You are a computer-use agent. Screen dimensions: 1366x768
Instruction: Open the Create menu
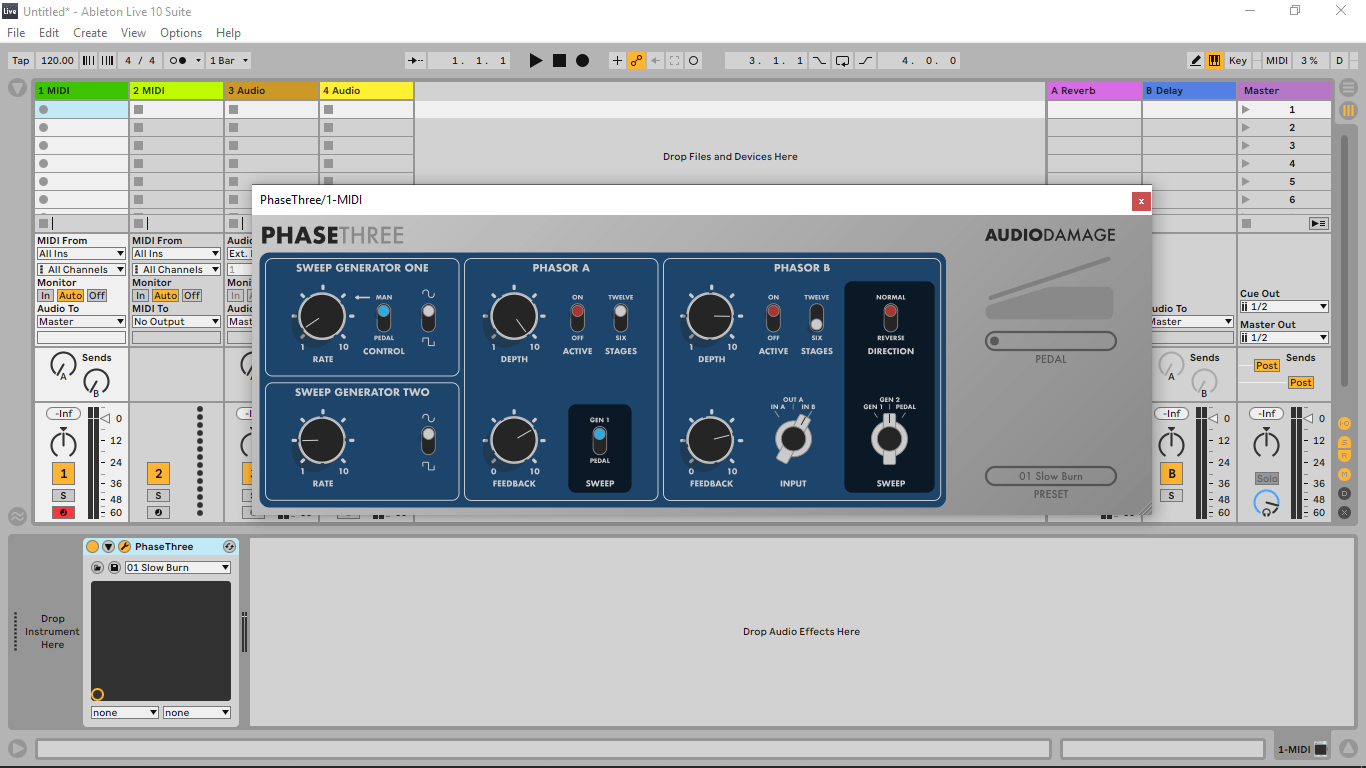90,33
